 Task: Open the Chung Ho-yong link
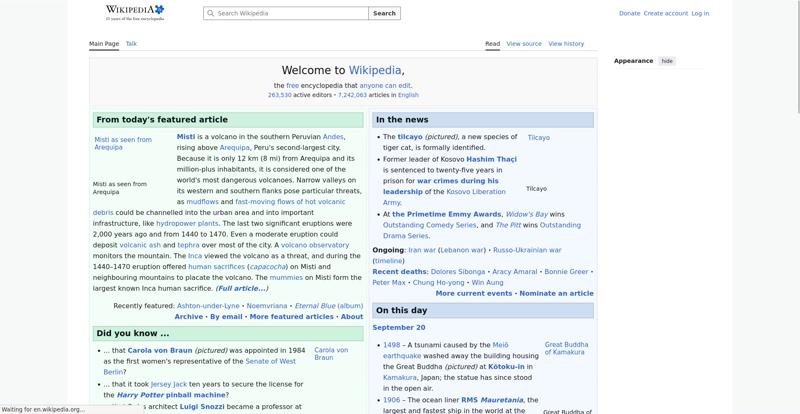tap(438, 282)
